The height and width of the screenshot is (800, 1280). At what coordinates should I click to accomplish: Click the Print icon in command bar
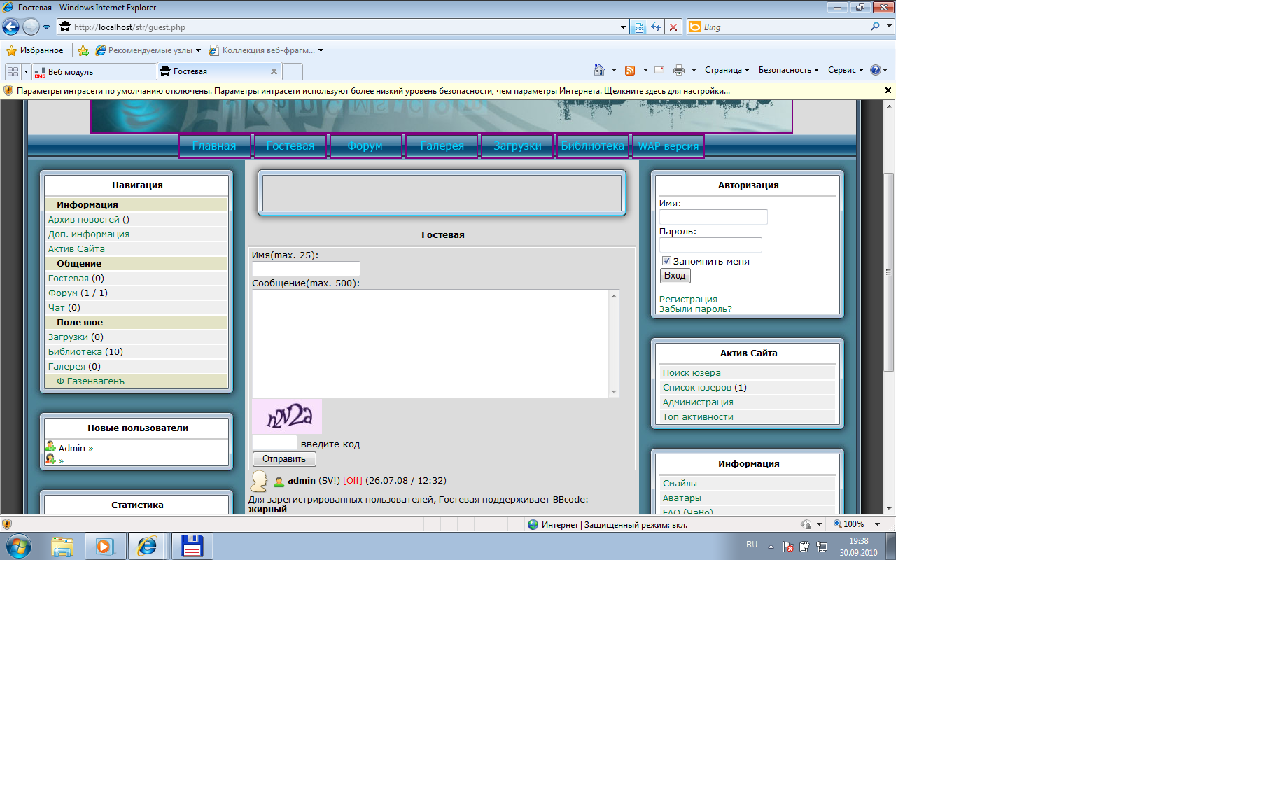679,71
